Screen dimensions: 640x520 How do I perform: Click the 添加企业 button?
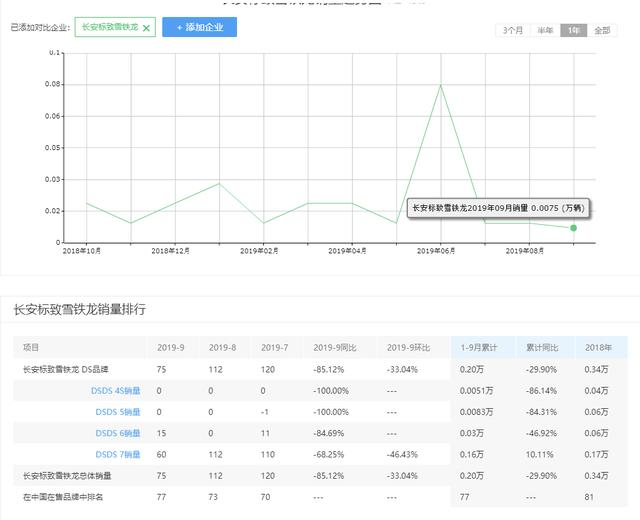tap(200, 27)
